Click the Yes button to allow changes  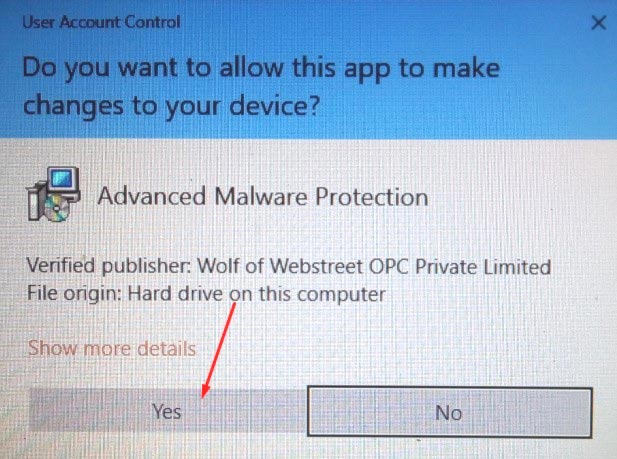point(168,411)
